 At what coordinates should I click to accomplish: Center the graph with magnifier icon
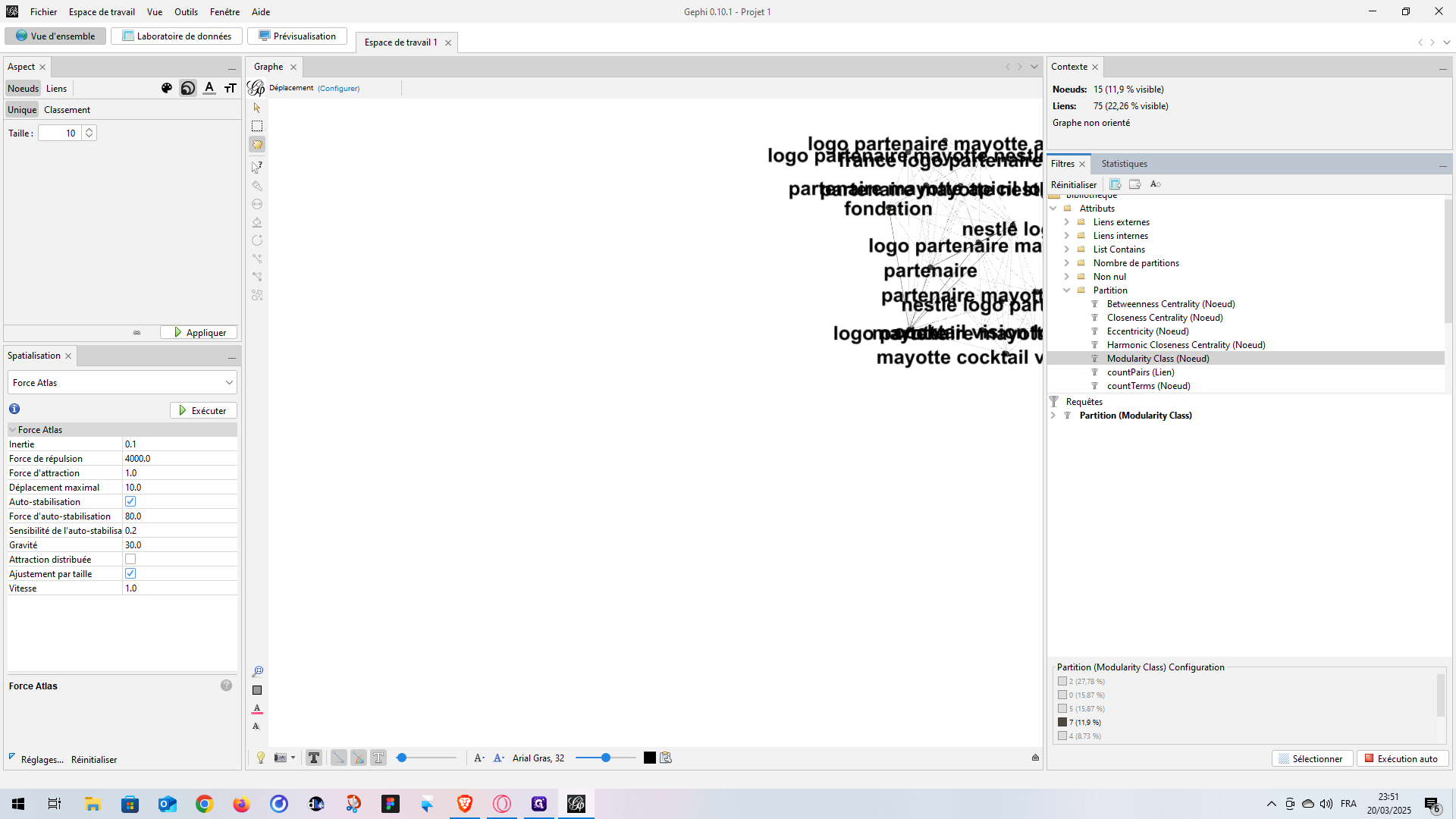[x=257, y=672]
